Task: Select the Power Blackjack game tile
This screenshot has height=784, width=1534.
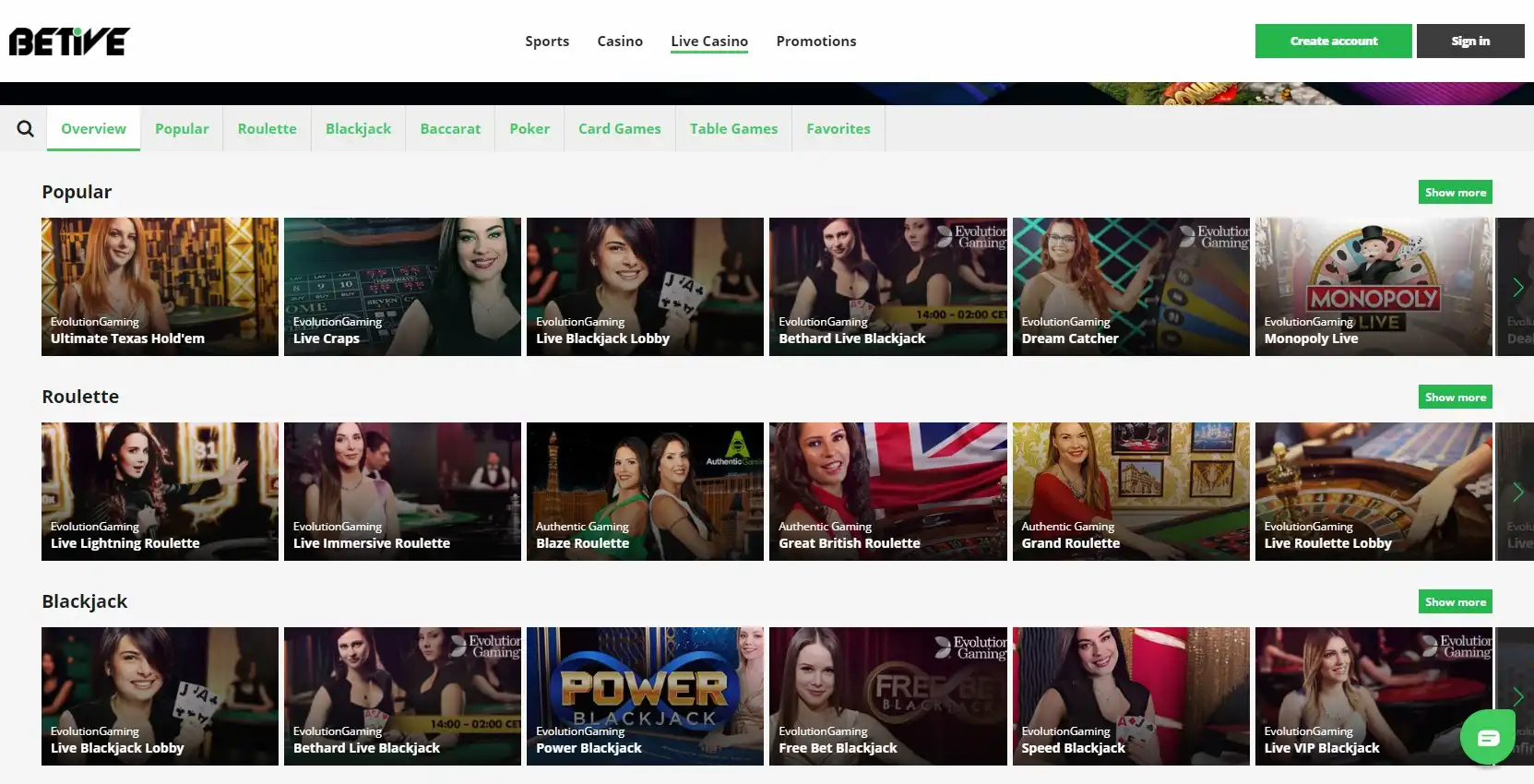Action: coord(645,696)
